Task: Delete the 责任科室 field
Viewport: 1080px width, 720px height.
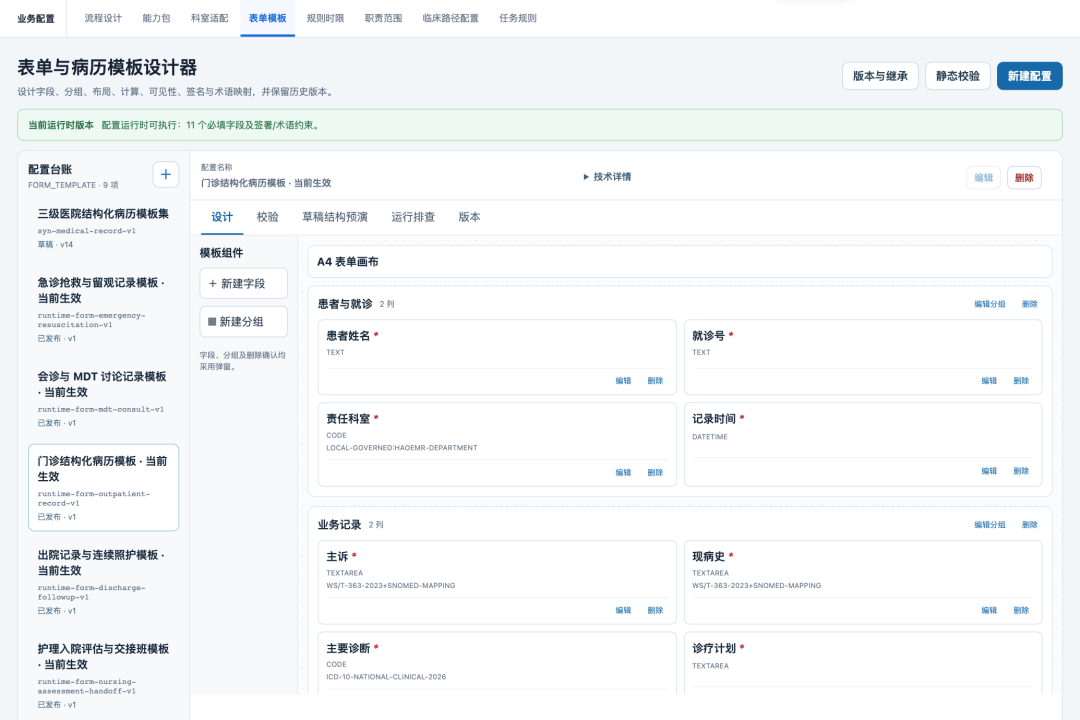Action: (x=655, y=473)
